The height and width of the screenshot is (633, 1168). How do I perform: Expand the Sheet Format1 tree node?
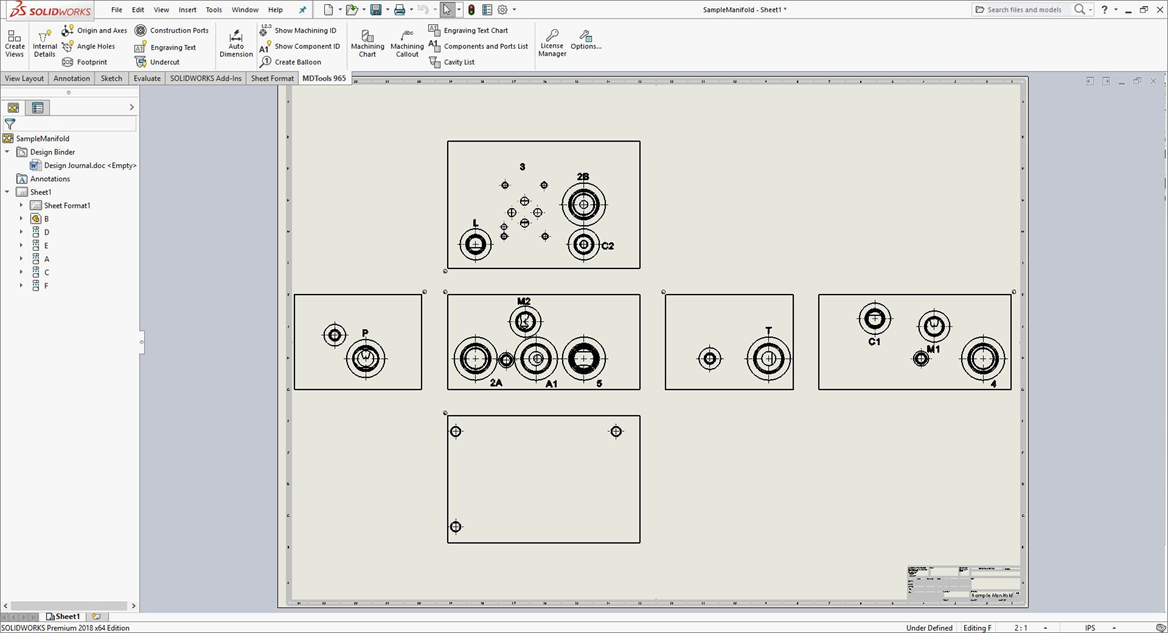pos(21,205)
